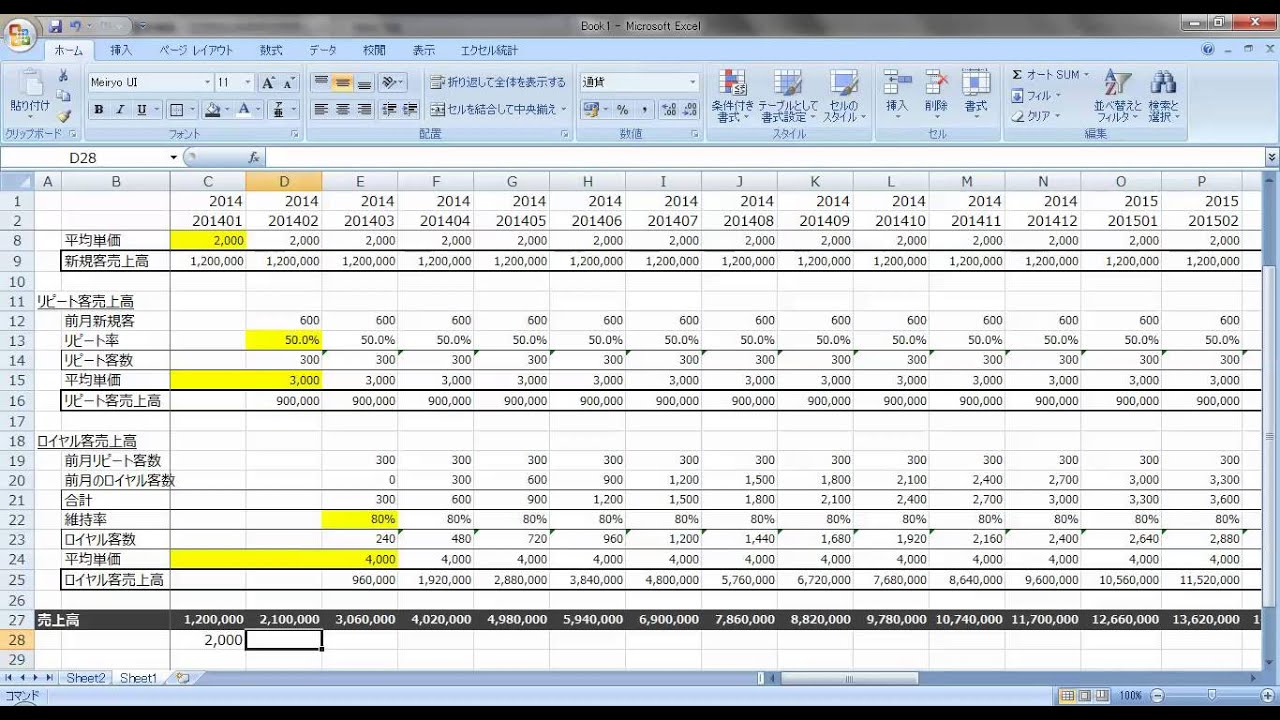Open the AutoSum (オート SUM) dropdown arrow
Image resolution: width=1280 pixels, height=720 pixels.
coord(1086,75)
